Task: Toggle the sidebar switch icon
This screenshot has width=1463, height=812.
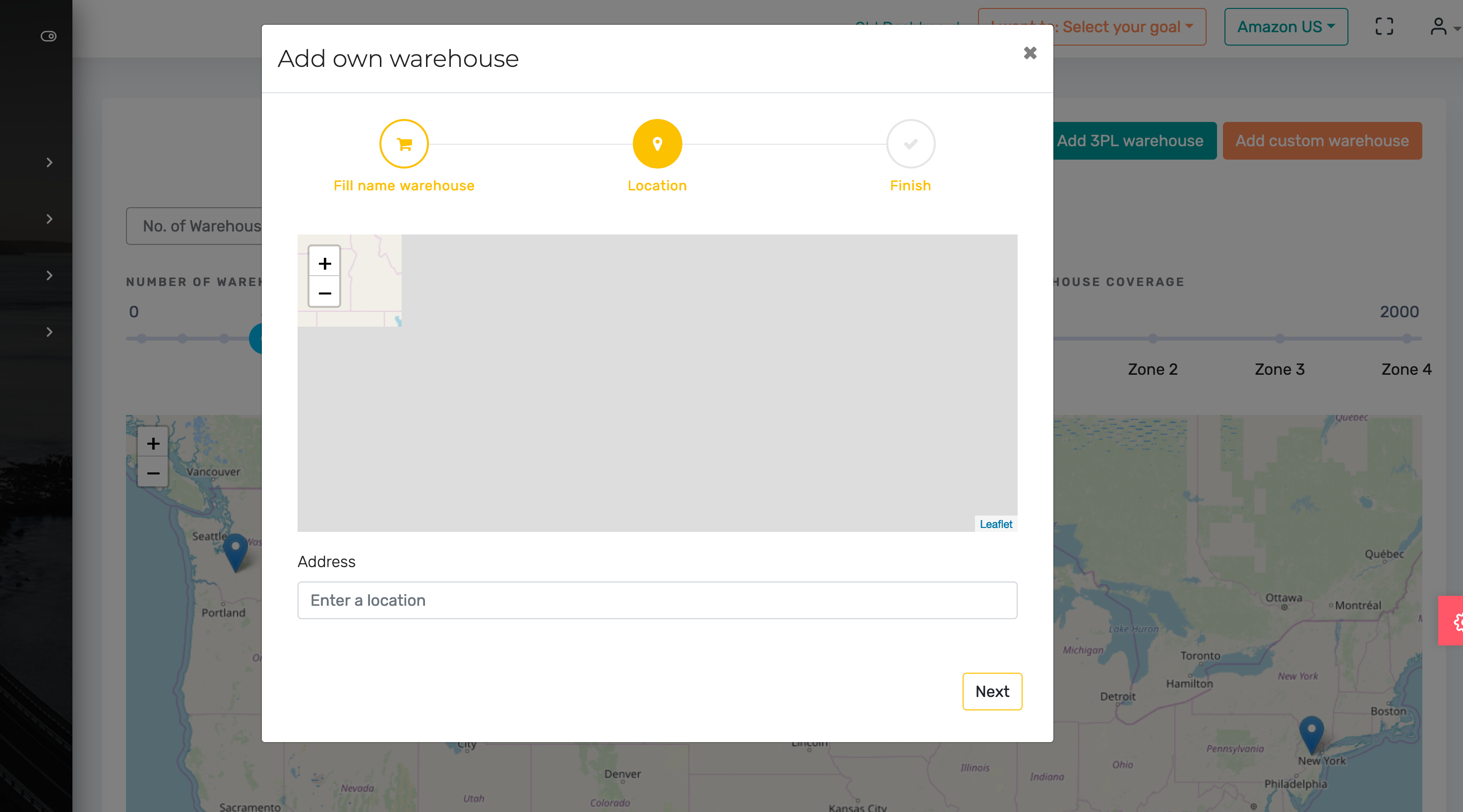Action: click(48, 36)
